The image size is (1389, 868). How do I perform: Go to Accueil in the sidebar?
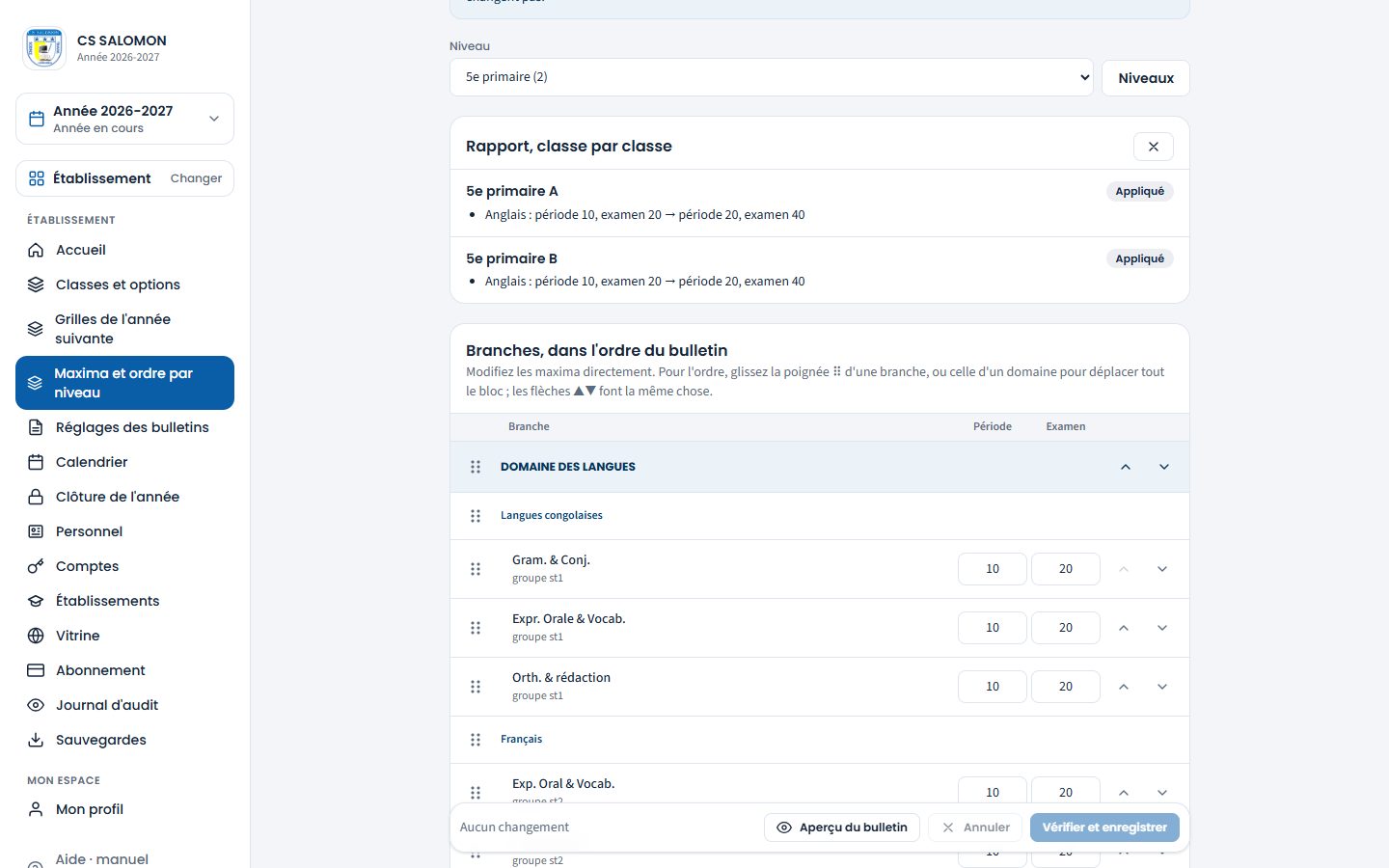point(124,250)
